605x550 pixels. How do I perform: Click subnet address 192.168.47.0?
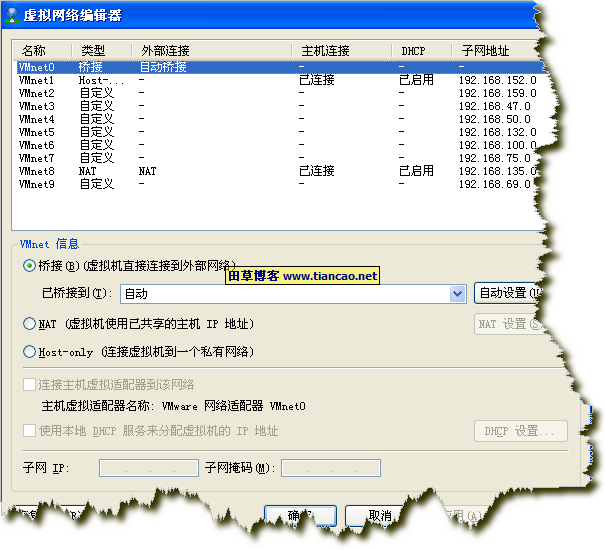(495, 106)
